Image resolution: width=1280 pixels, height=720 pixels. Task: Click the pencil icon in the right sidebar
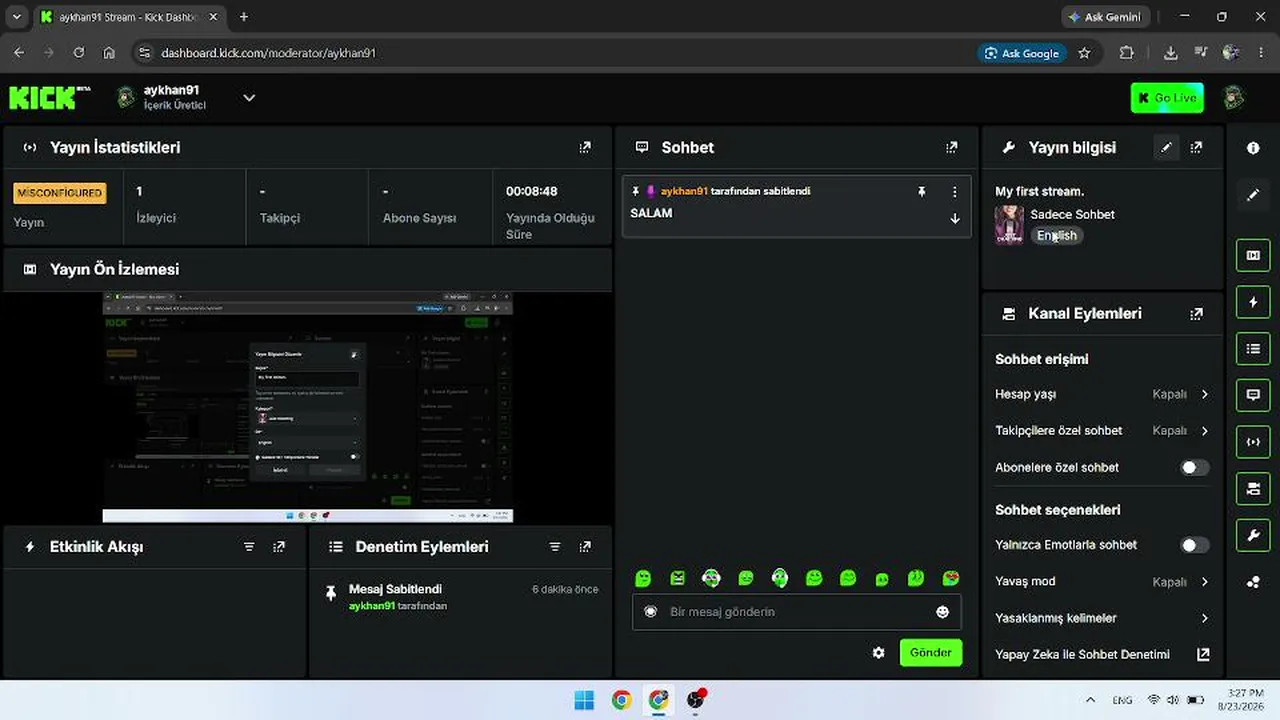[1253, 195]
